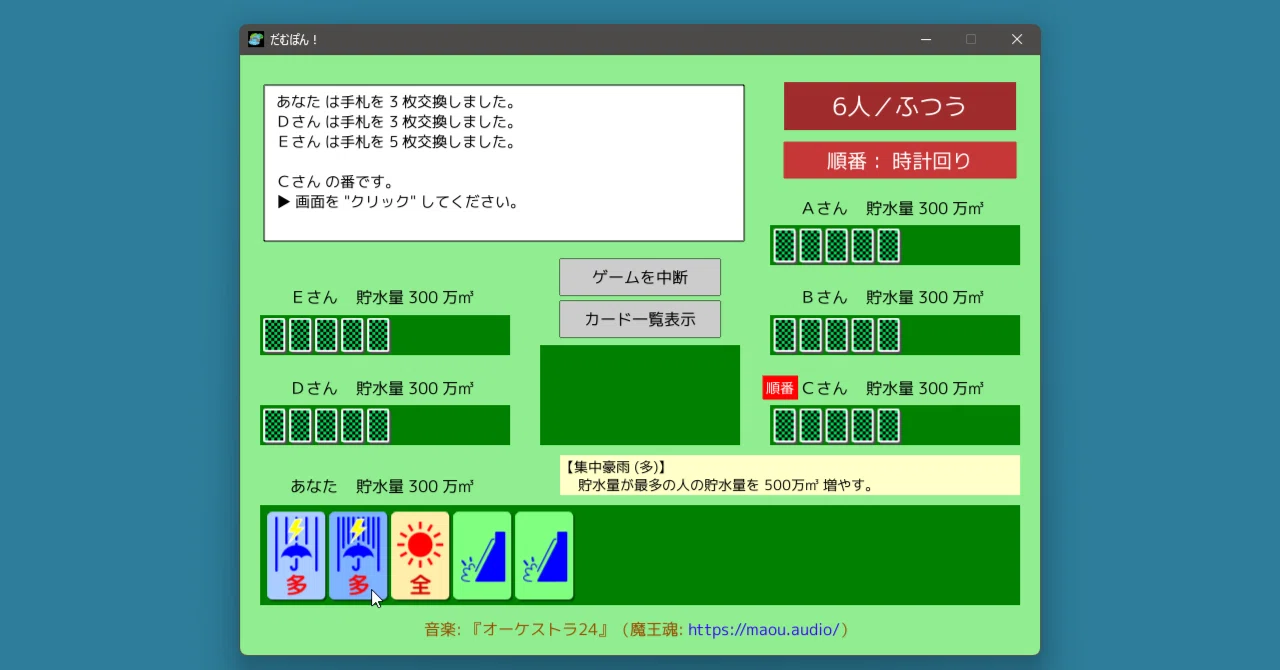The image size is (1280, 670).
Task: Click Eさん's leftmost face-down card
Action: 274,335
